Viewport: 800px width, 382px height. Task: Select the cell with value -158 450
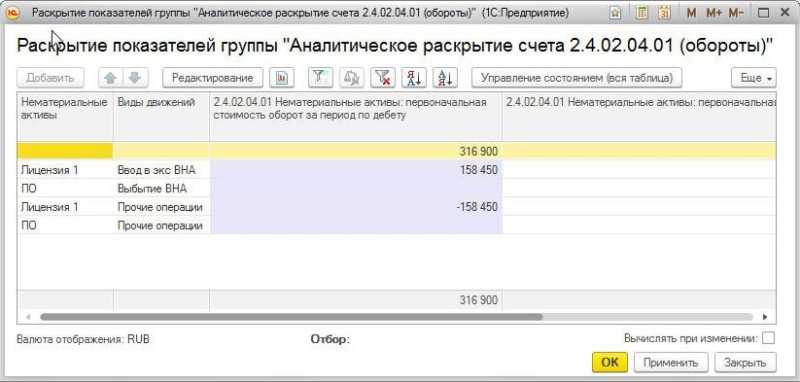[x=356, y=207]
